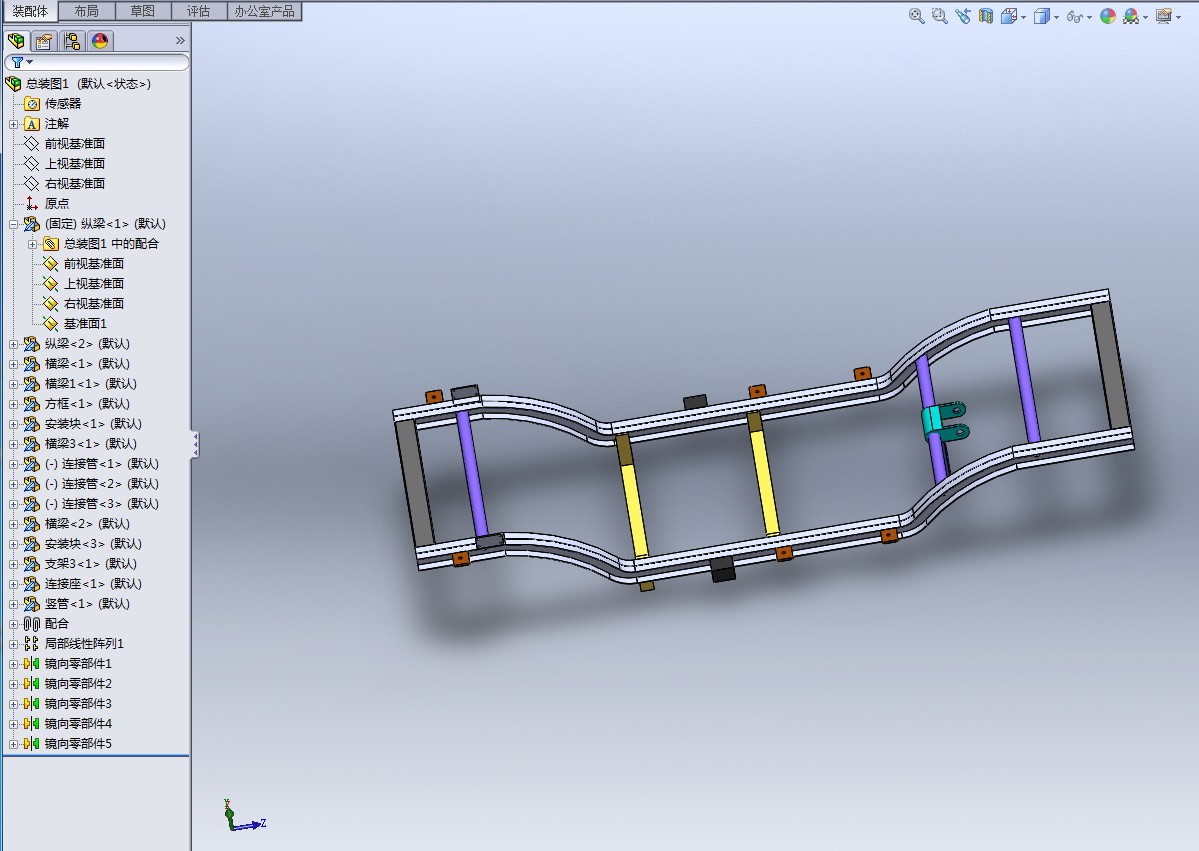Switch to the DisplayManager tab icon
1199x851 pixels.
click(x=99, y=41)
